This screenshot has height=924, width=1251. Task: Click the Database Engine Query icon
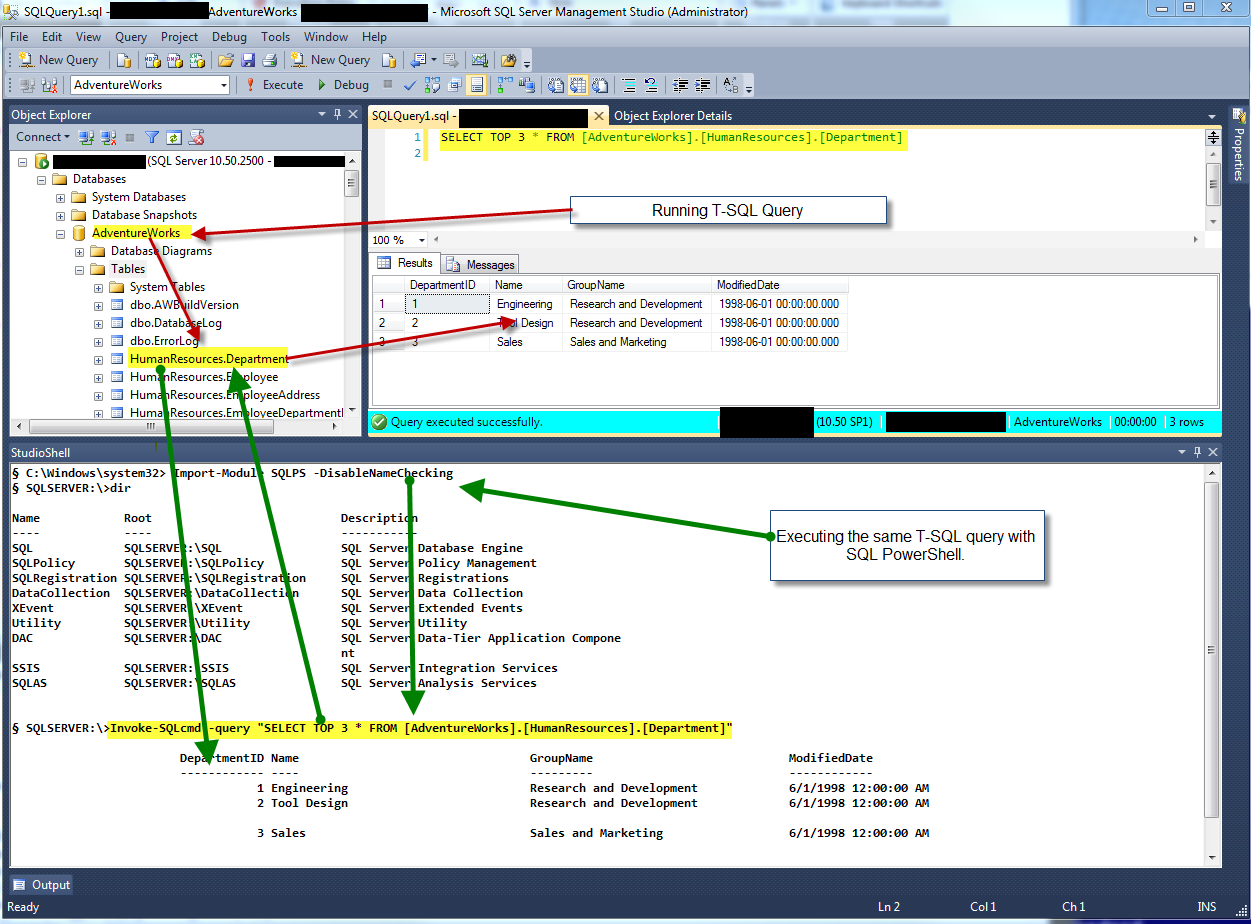pyautogui.click(x=126, y=60)
